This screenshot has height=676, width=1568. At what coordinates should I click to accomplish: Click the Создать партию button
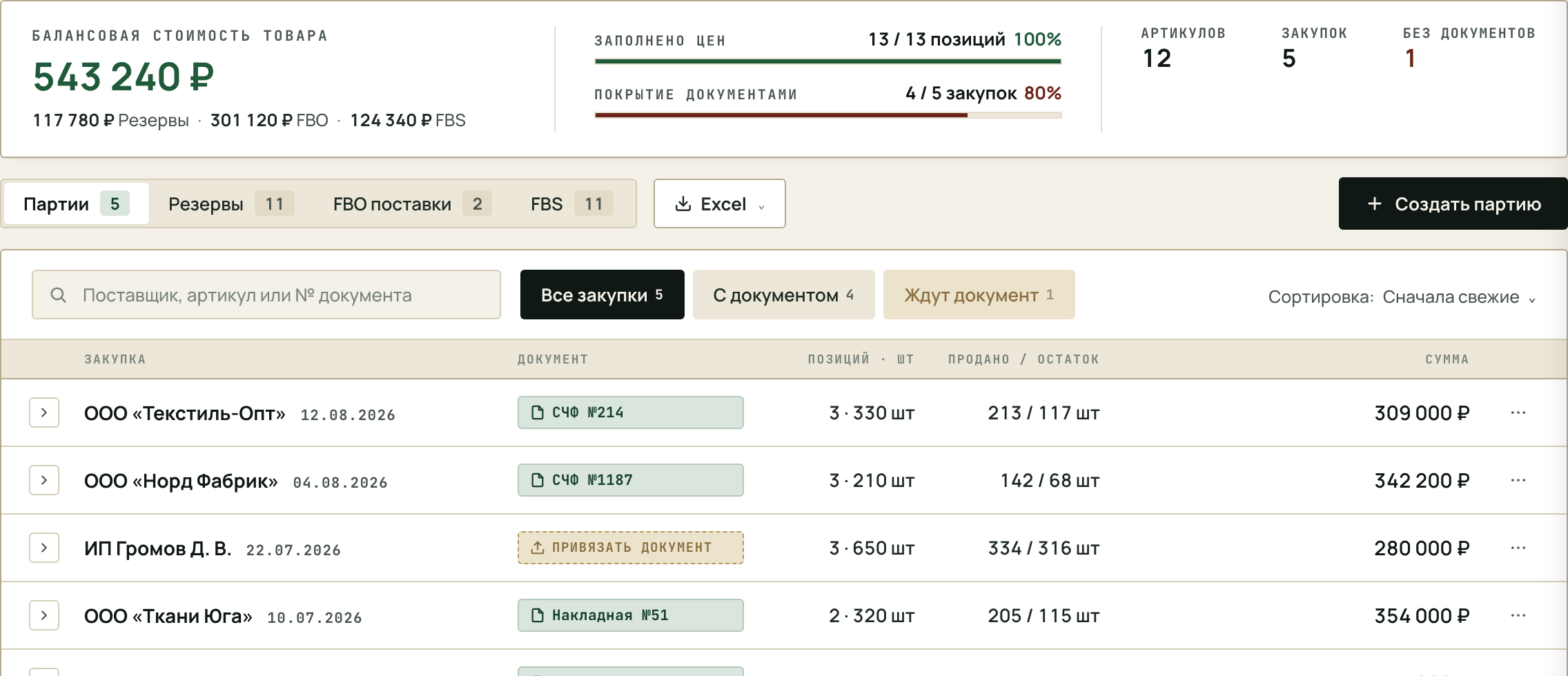coord(1453,203)
